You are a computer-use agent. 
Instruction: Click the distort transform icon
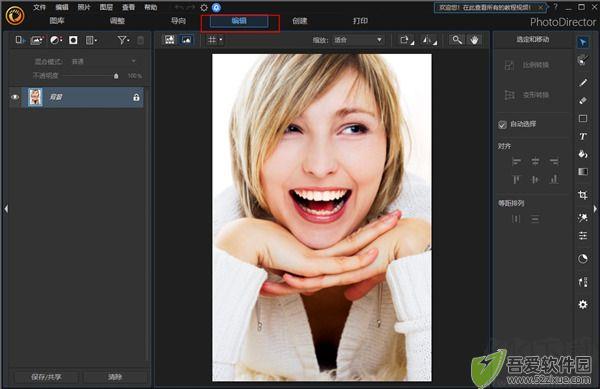point(509,95)
